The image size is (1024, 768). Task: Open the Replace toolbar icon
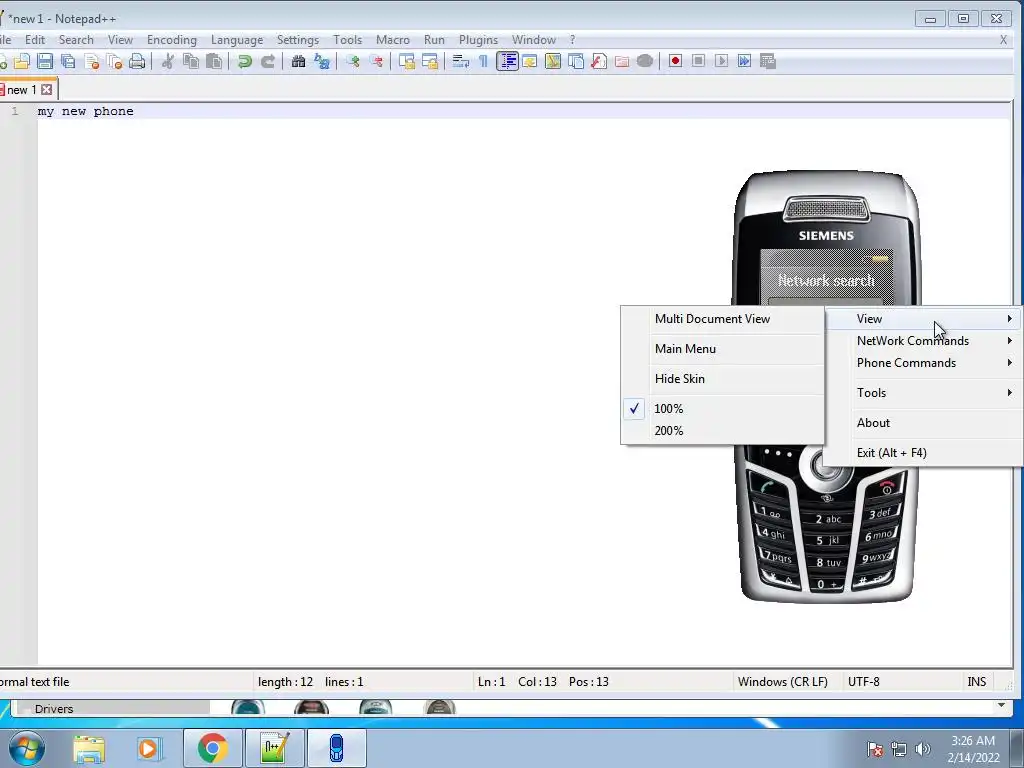click(x=322, y=61)
